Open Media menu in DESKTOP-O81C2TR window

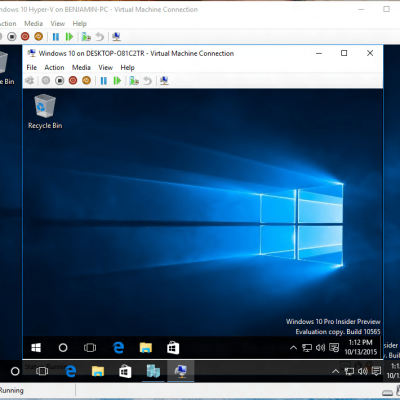click(x=81, y=67)
